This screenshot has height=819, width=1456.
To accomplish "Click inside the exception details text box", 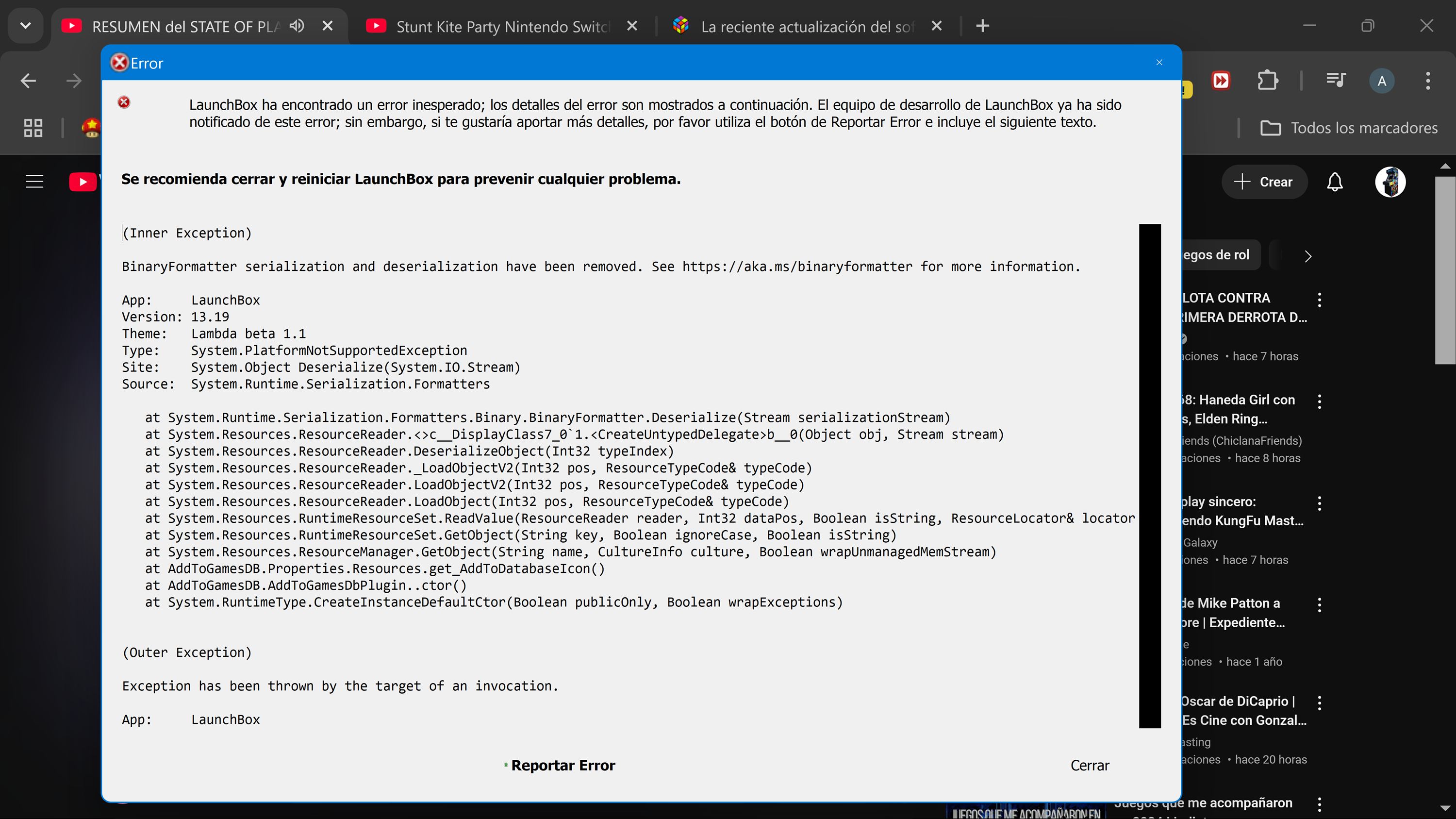I will coord(628,476).
